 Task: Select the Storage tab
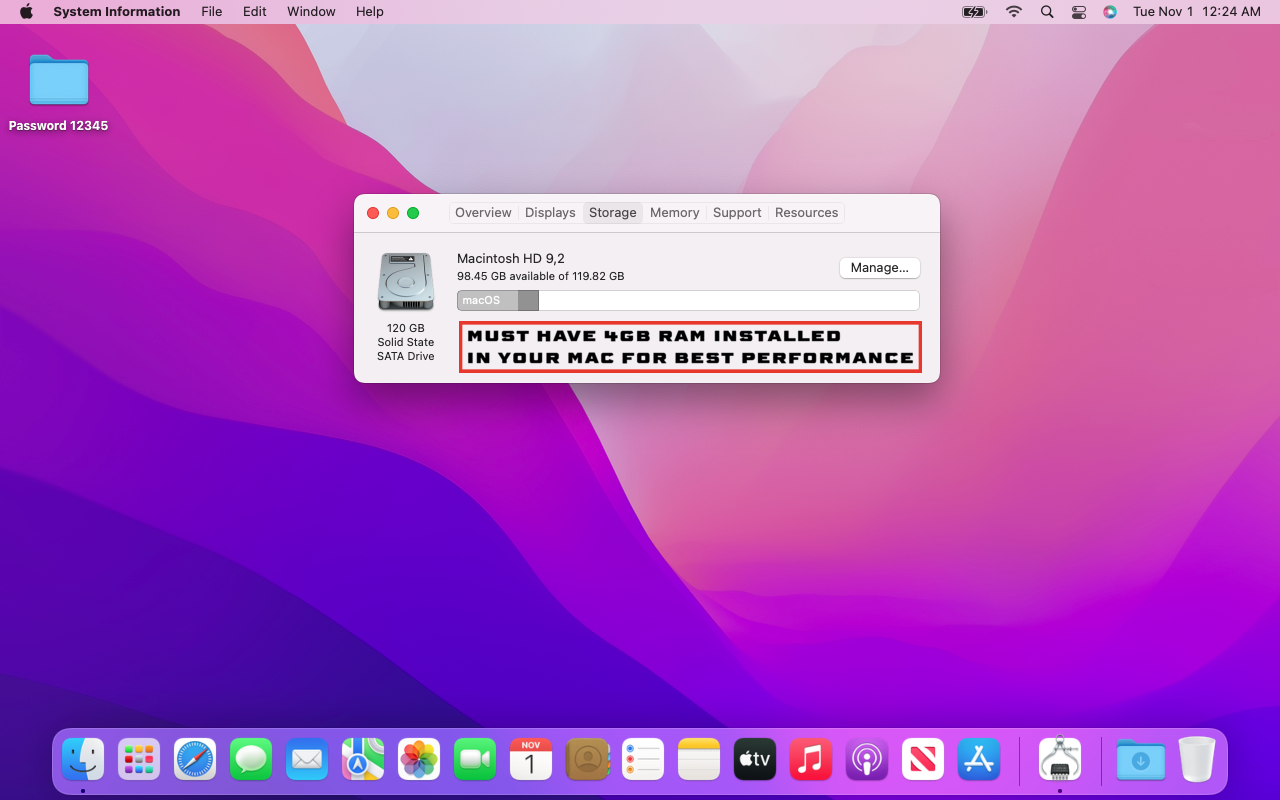[613, 213]
